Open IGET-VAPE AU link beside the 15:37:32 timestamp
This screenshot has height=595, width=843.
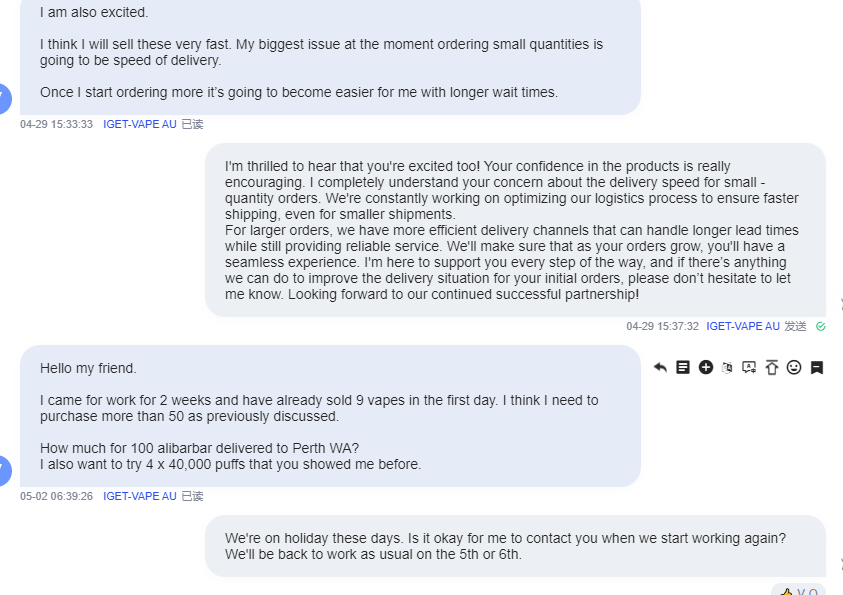click(743, 326)
